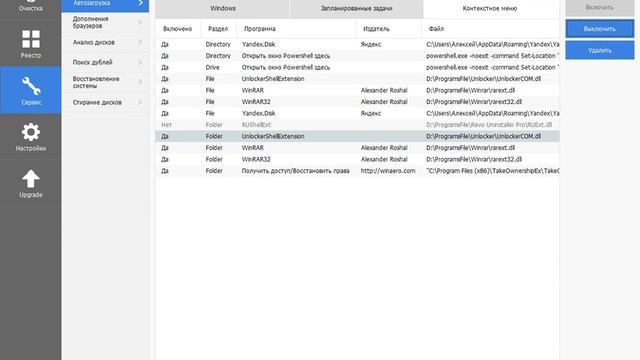640x360 pixels.
Task: Expand Дополнения браузеров chevron
Action: tap(140, 22)
